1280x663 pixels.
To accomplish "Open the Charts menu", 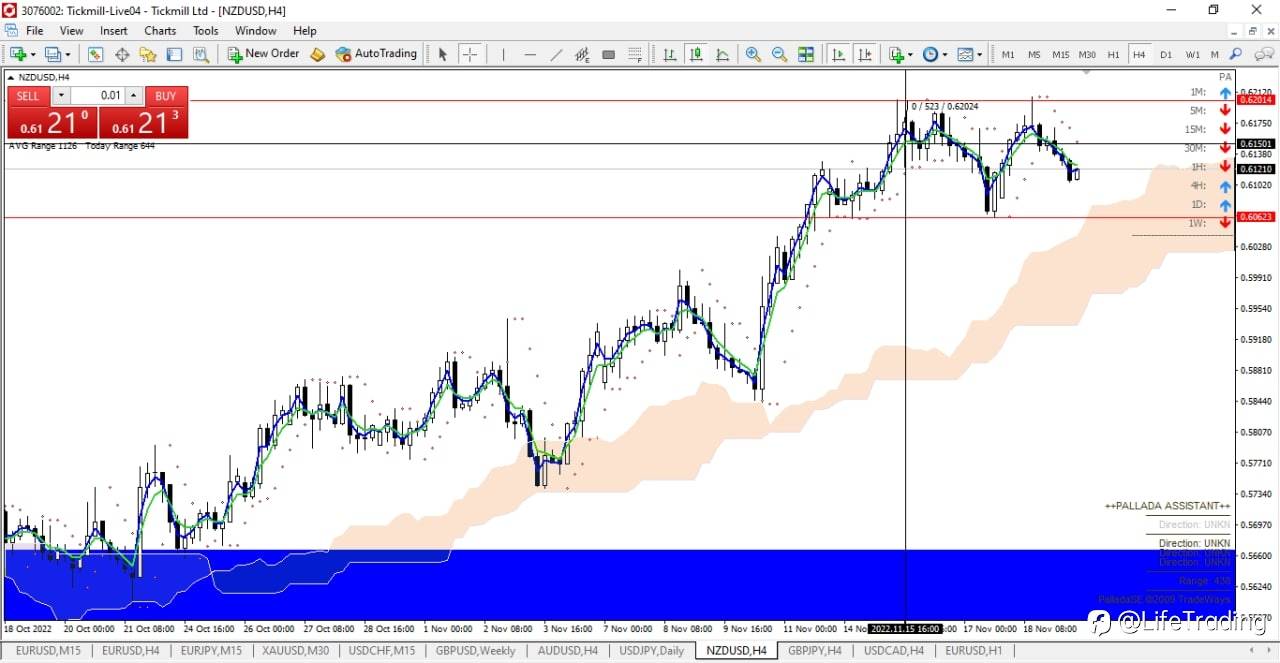I will tap(160, 31).
